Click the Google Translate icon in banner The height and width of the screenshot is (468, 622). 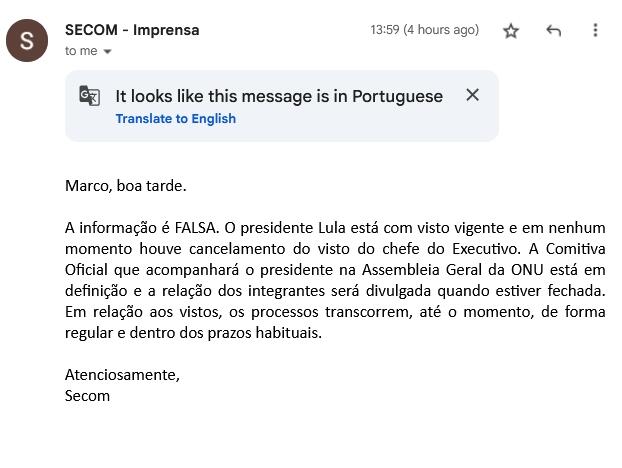[x=89, y=96]
